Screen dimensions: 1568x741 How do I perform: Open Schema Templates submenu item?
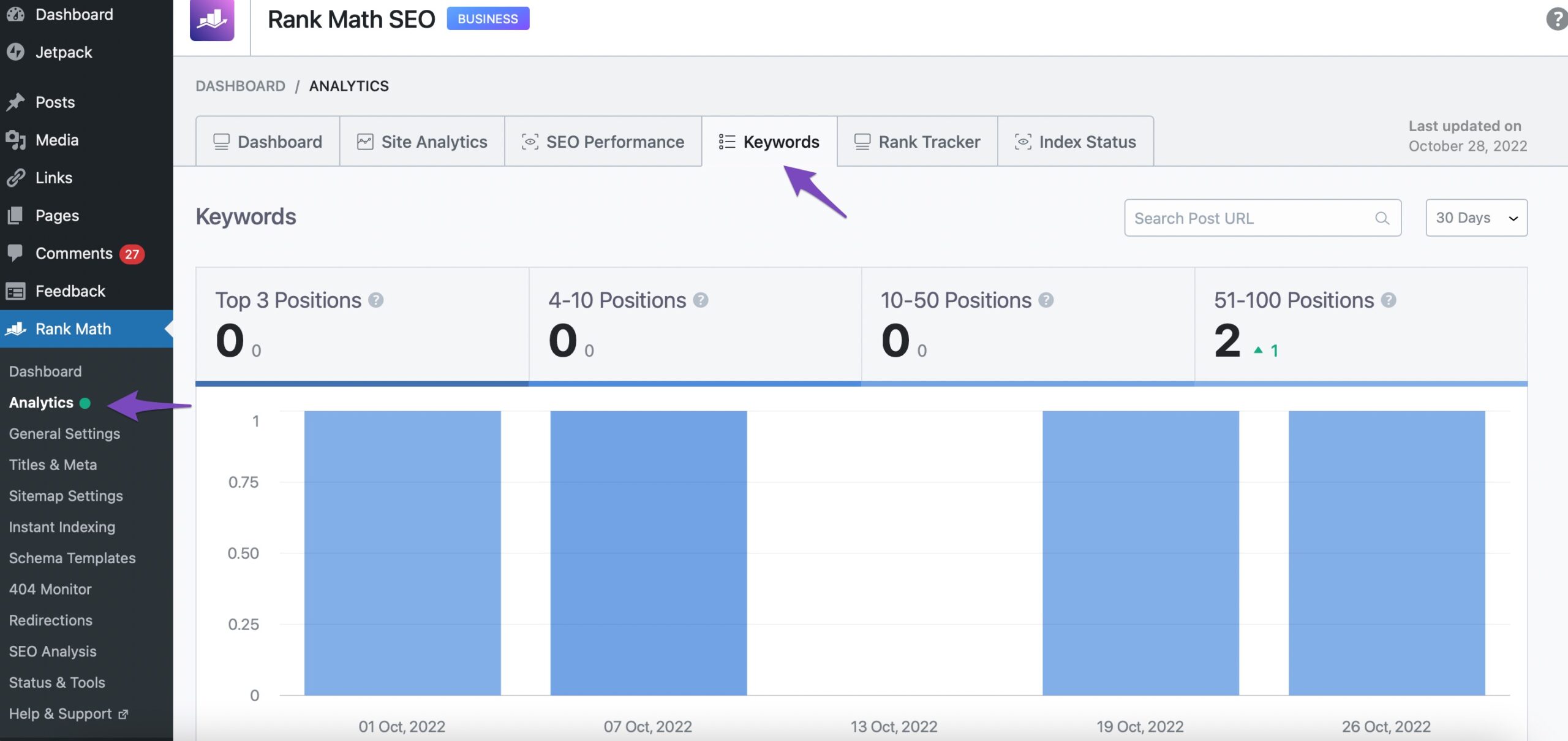coord(72,558)
